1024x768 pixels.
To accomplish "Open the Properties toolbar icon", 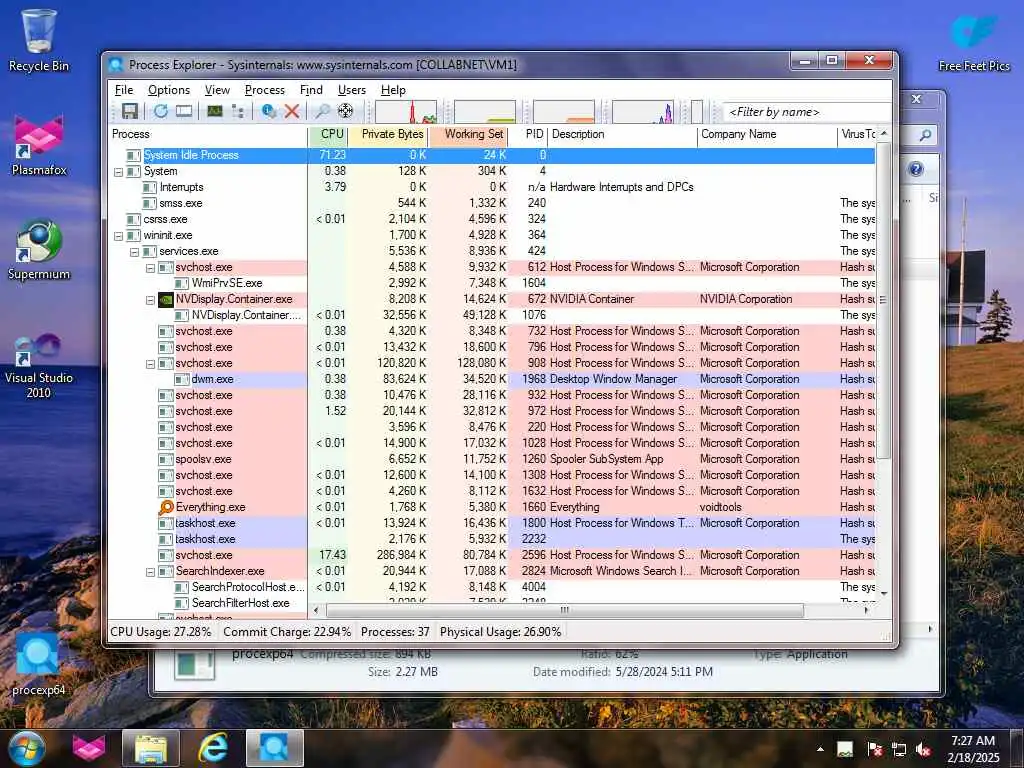I will tap(268, 111).
